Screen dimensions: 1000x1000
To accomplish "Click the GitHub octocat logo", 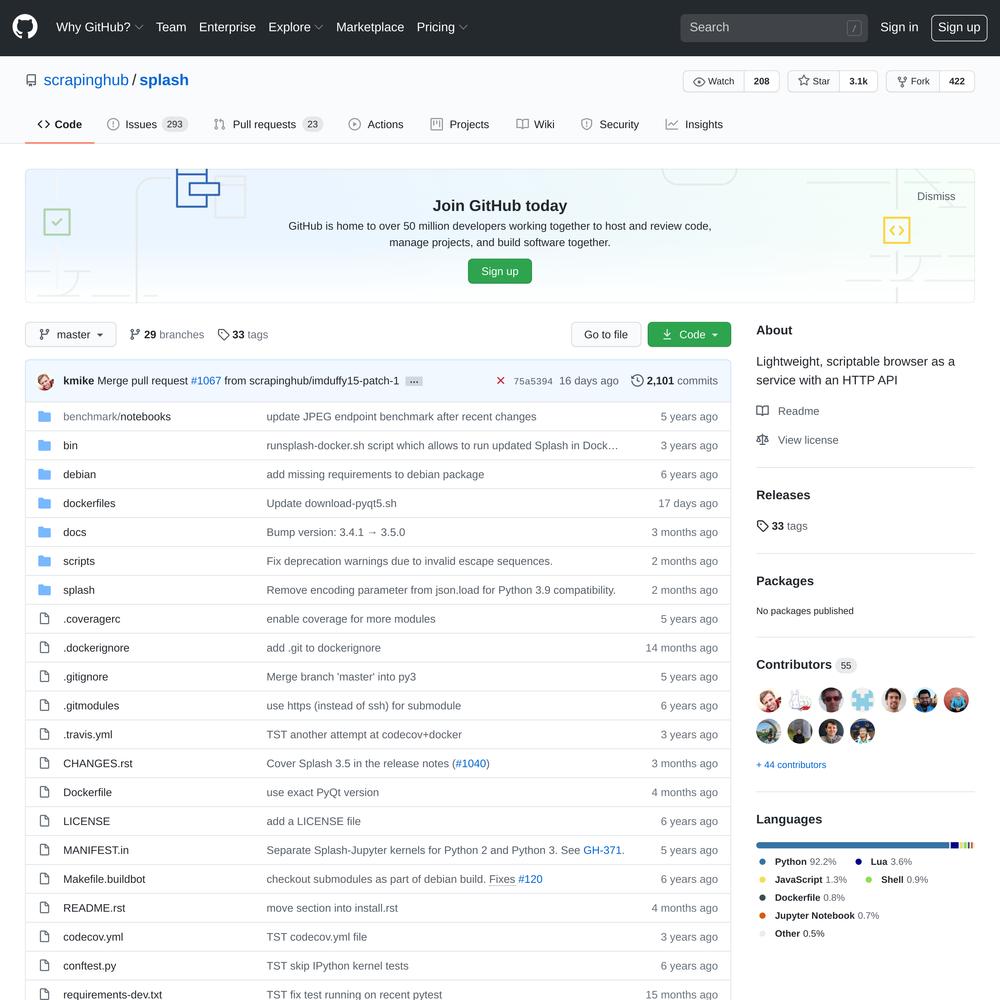I will tap(25, 27).
